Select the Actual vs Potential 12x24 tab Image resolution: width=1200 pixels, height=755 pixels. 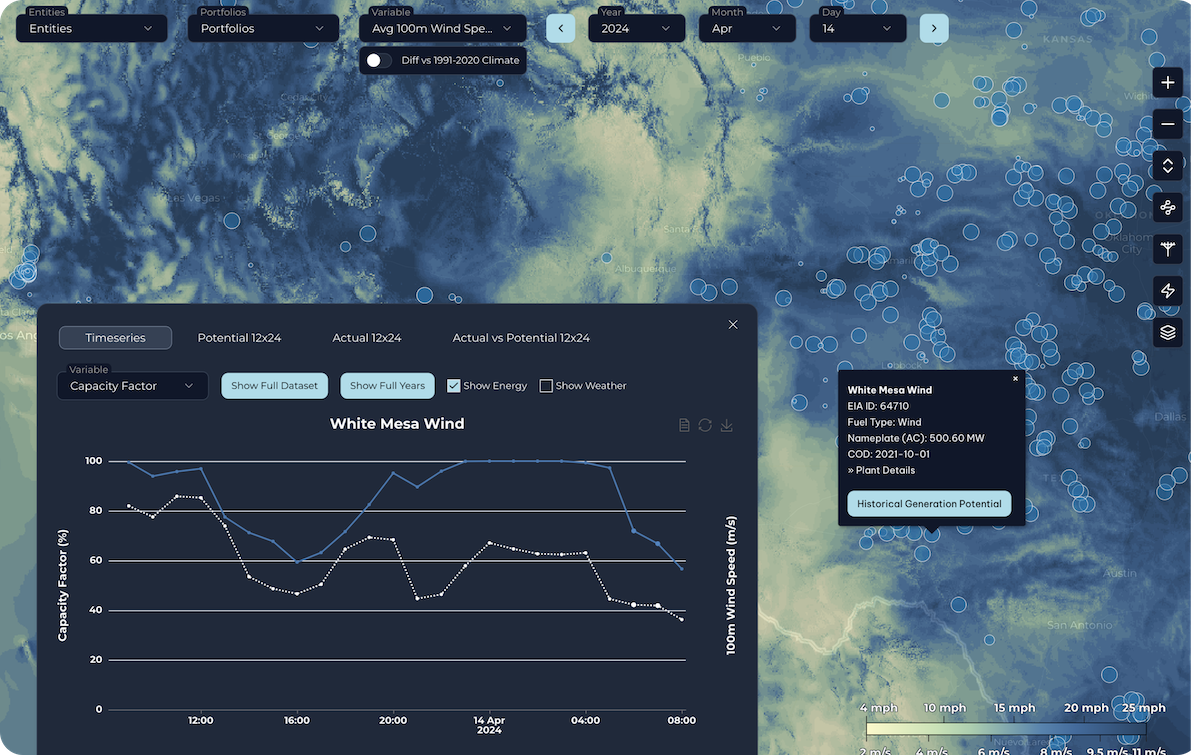tap(521, 338)
